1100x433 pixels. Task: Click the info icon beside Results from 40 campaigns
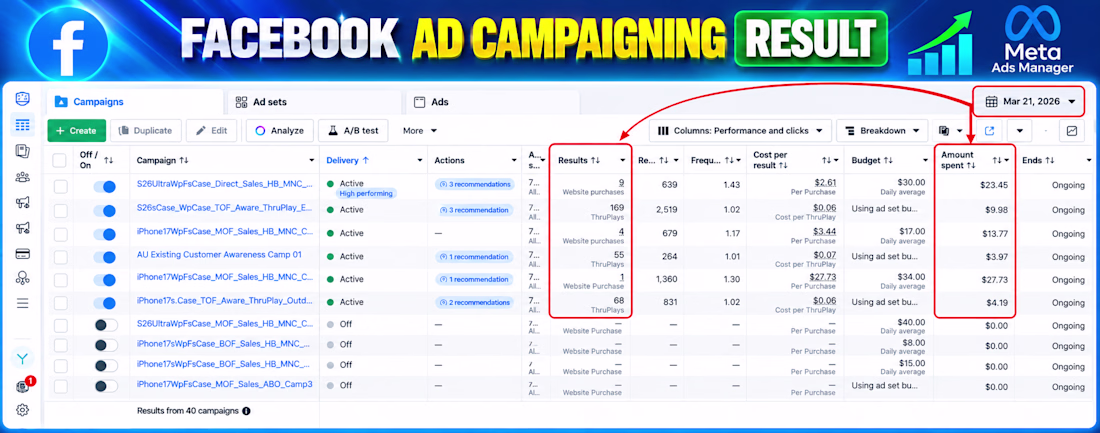(246, 411)
